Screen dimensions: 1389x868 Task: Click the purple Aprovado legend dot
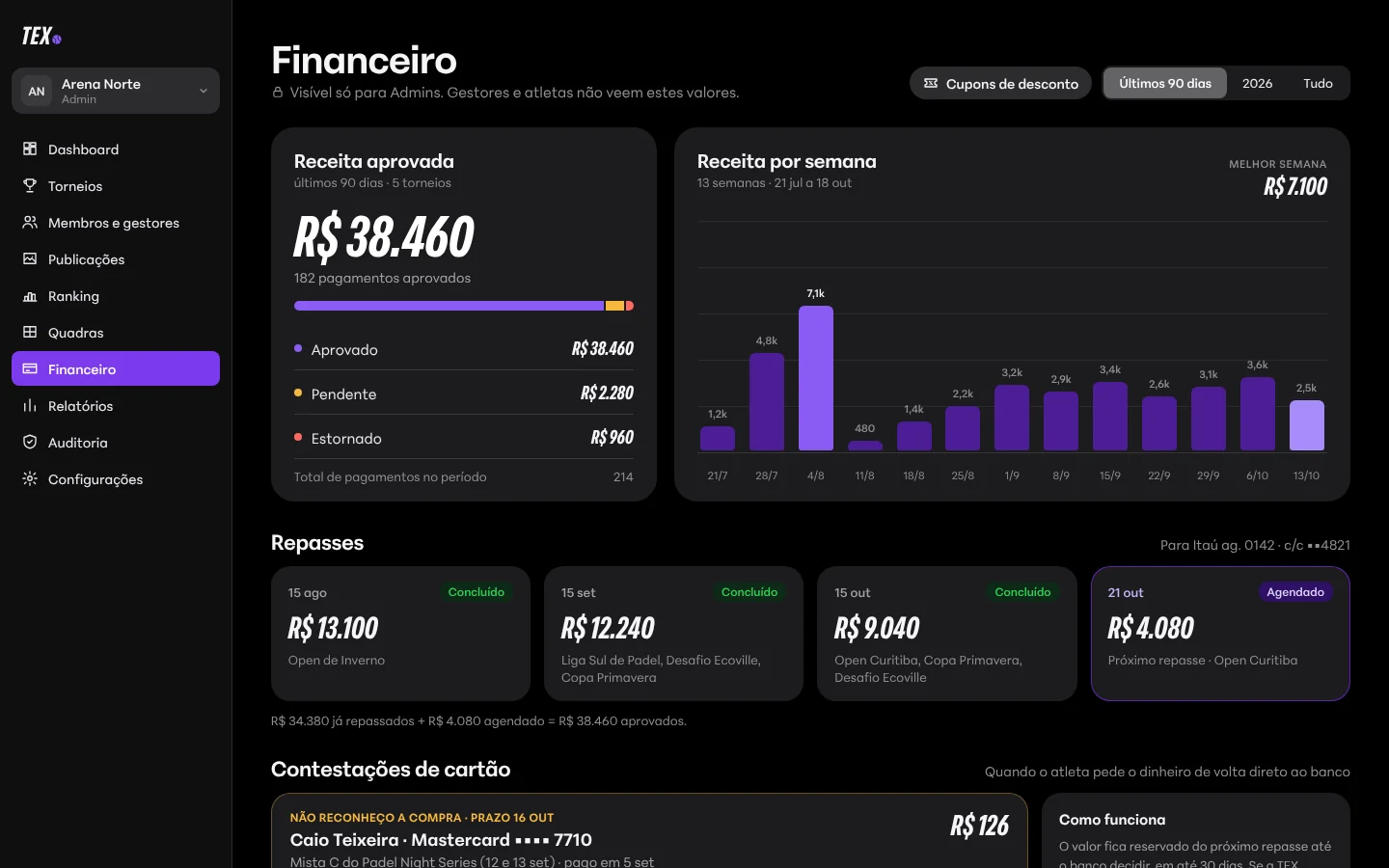[x=298, y=349]
